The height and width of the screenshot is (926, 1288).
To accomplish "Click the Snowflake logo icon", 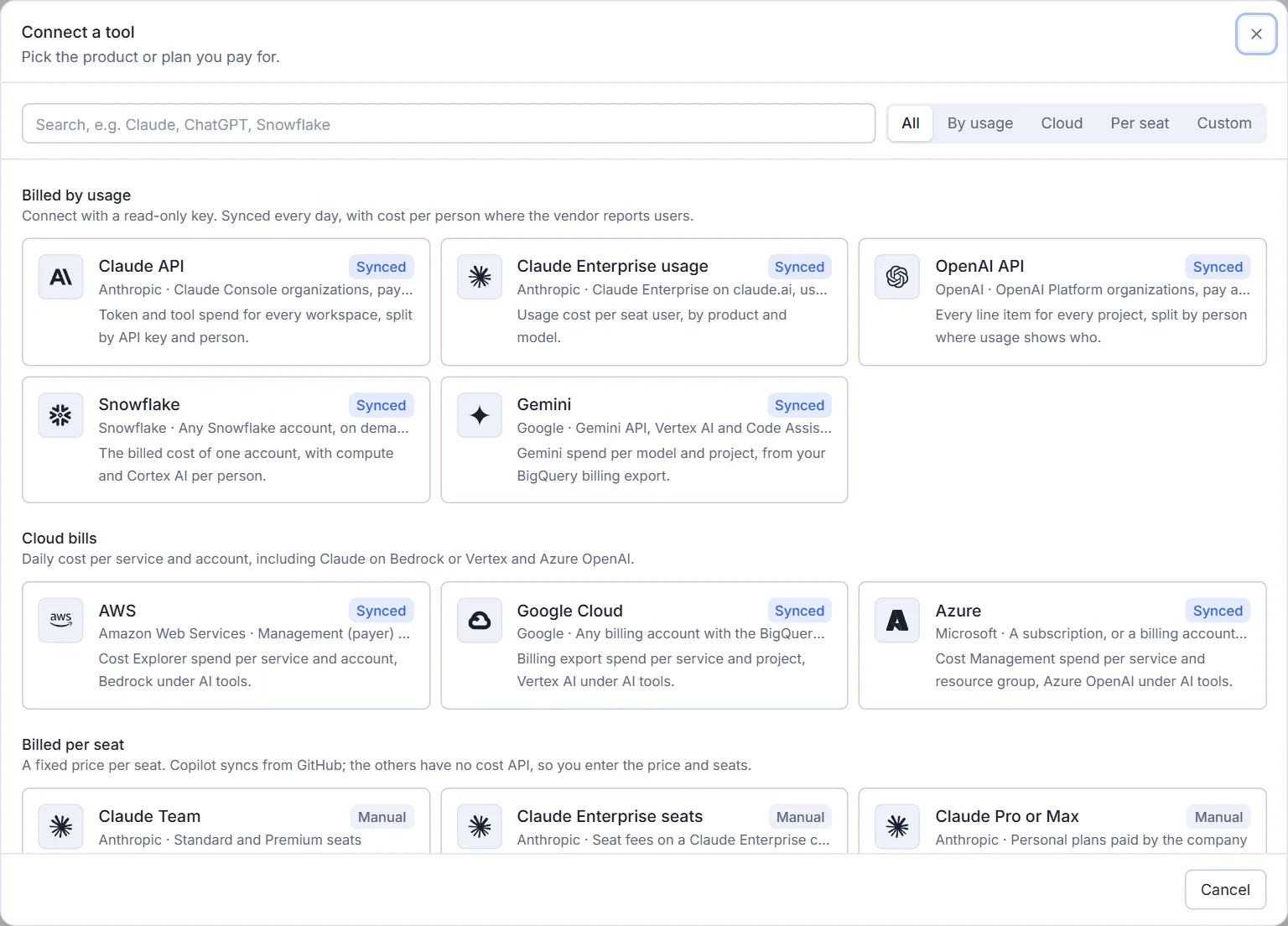I will click(61, 415).
